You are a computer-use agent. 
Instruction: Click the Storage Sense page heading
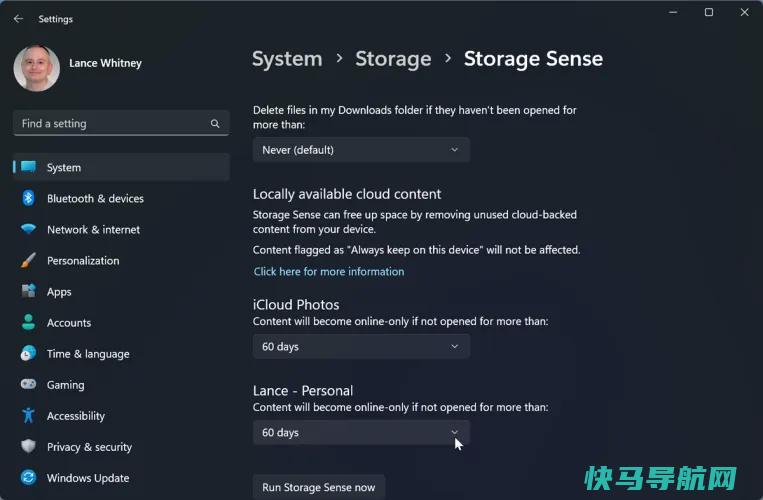point(533,59)
